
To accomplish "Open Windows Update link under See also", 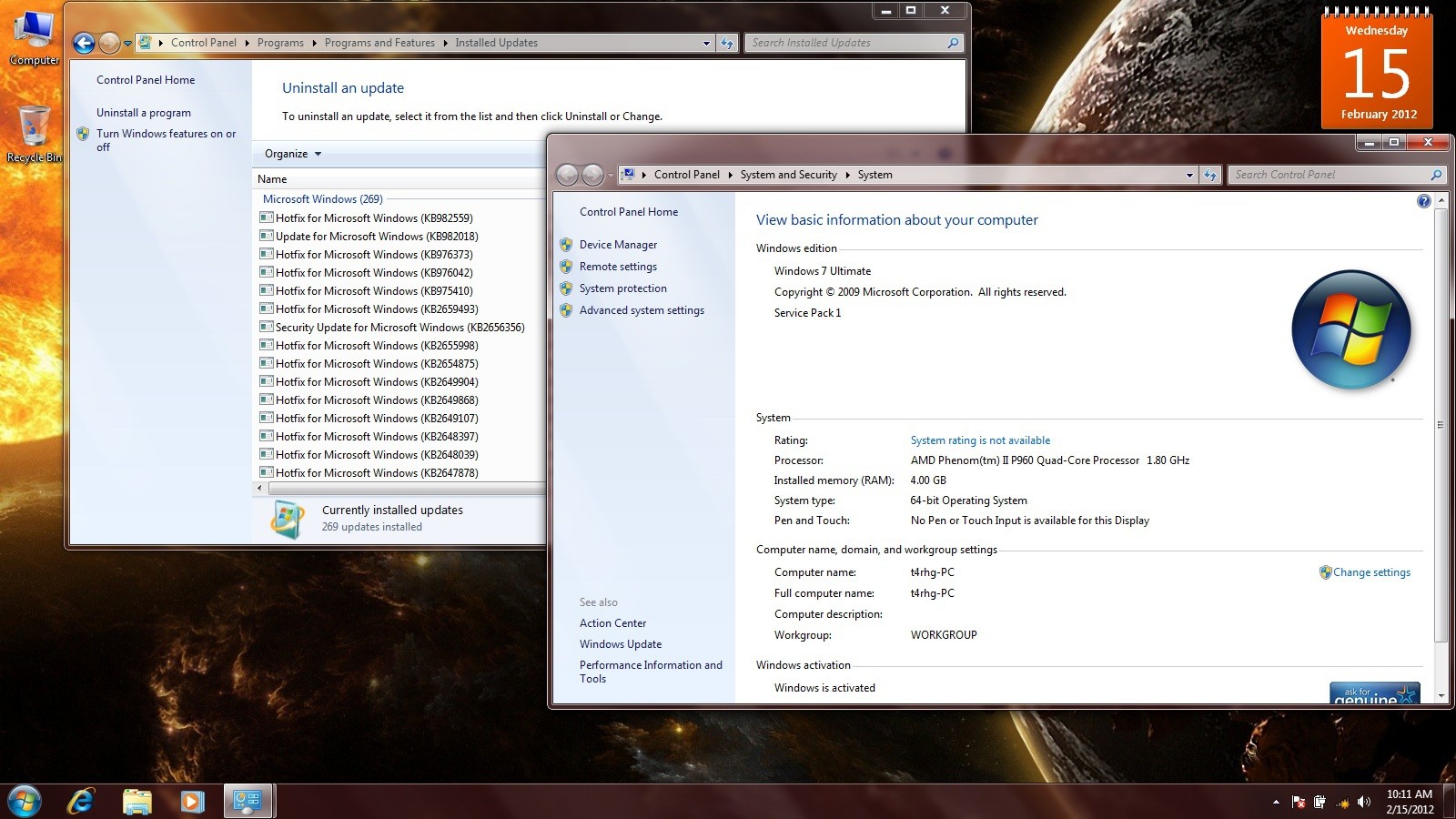I will tap(621, 644).
